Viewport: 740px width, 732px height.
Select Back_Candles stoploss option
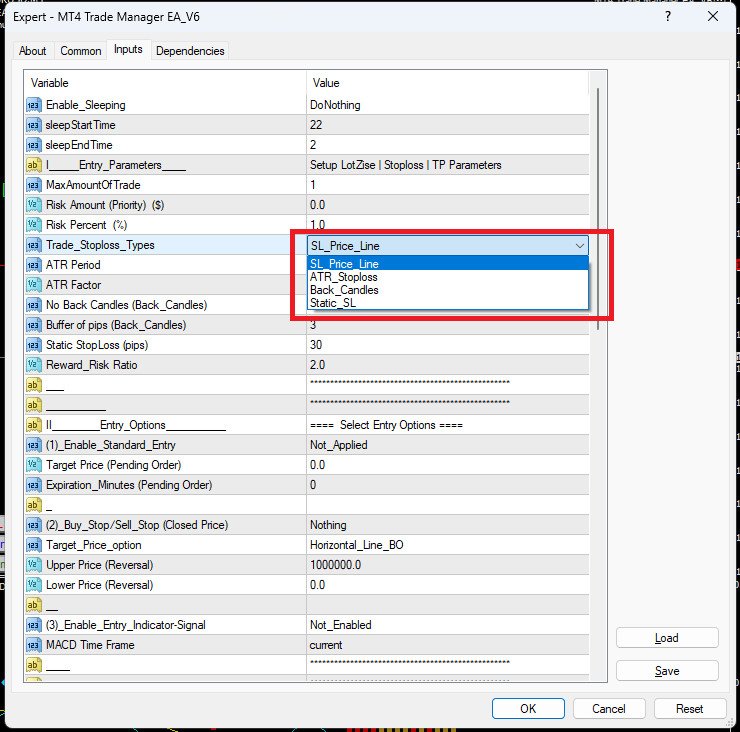pyautogui.click(x=344, y=290)
